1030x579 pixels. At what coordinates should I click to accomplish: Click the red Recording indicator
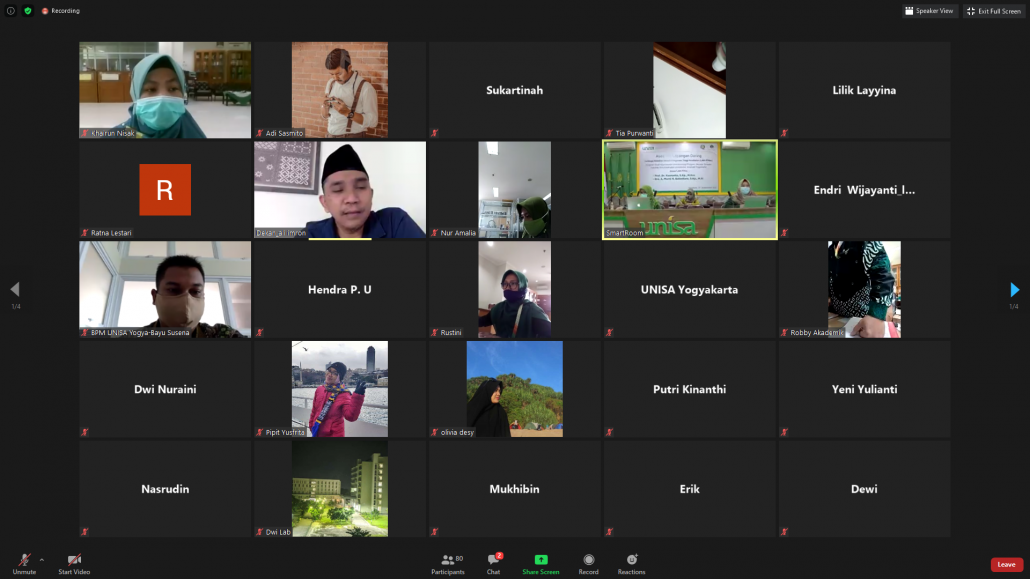tap(60, 11)
